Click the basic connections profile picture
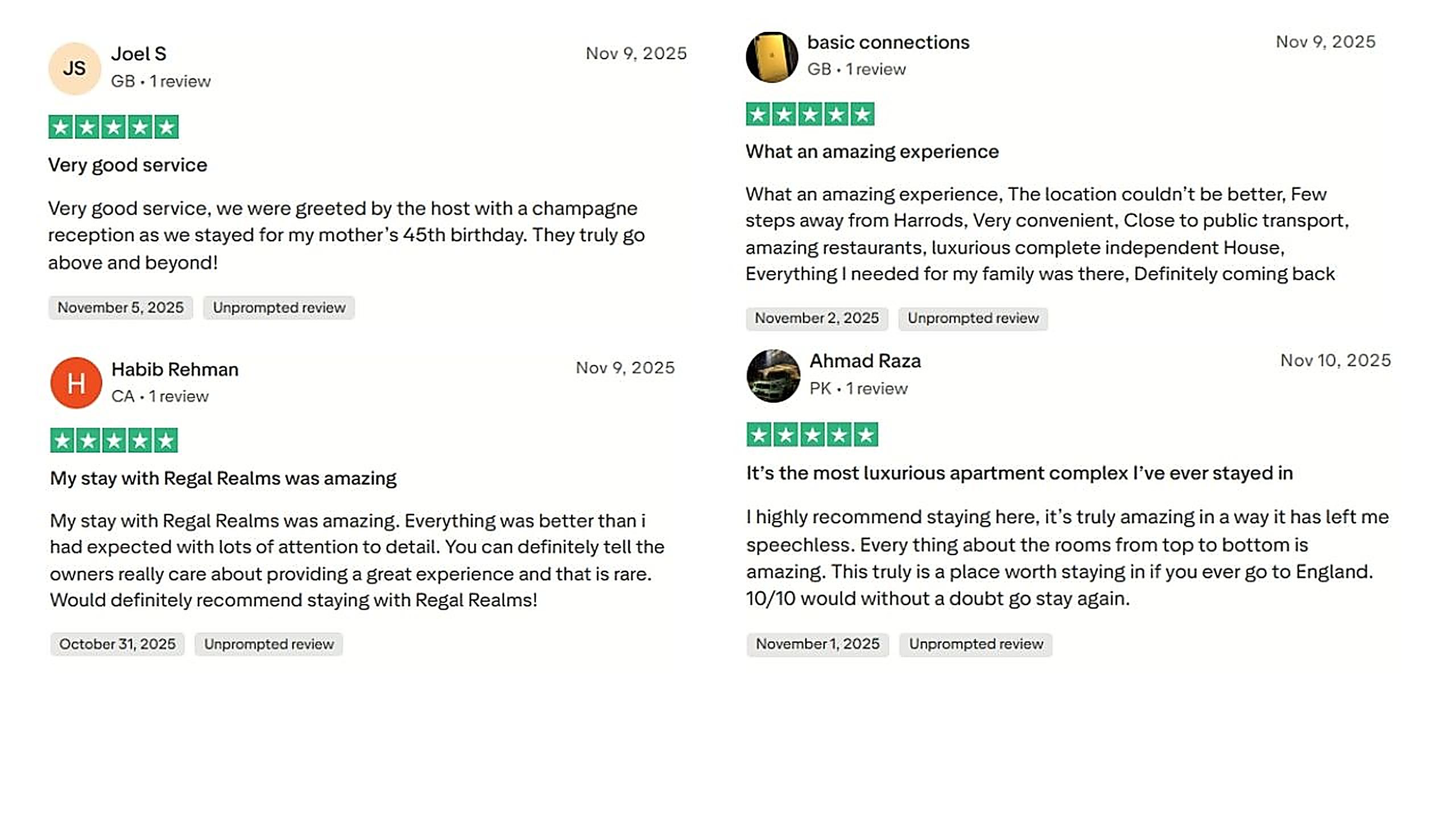This screenshot has height=819, width=1456. point(772,57)
